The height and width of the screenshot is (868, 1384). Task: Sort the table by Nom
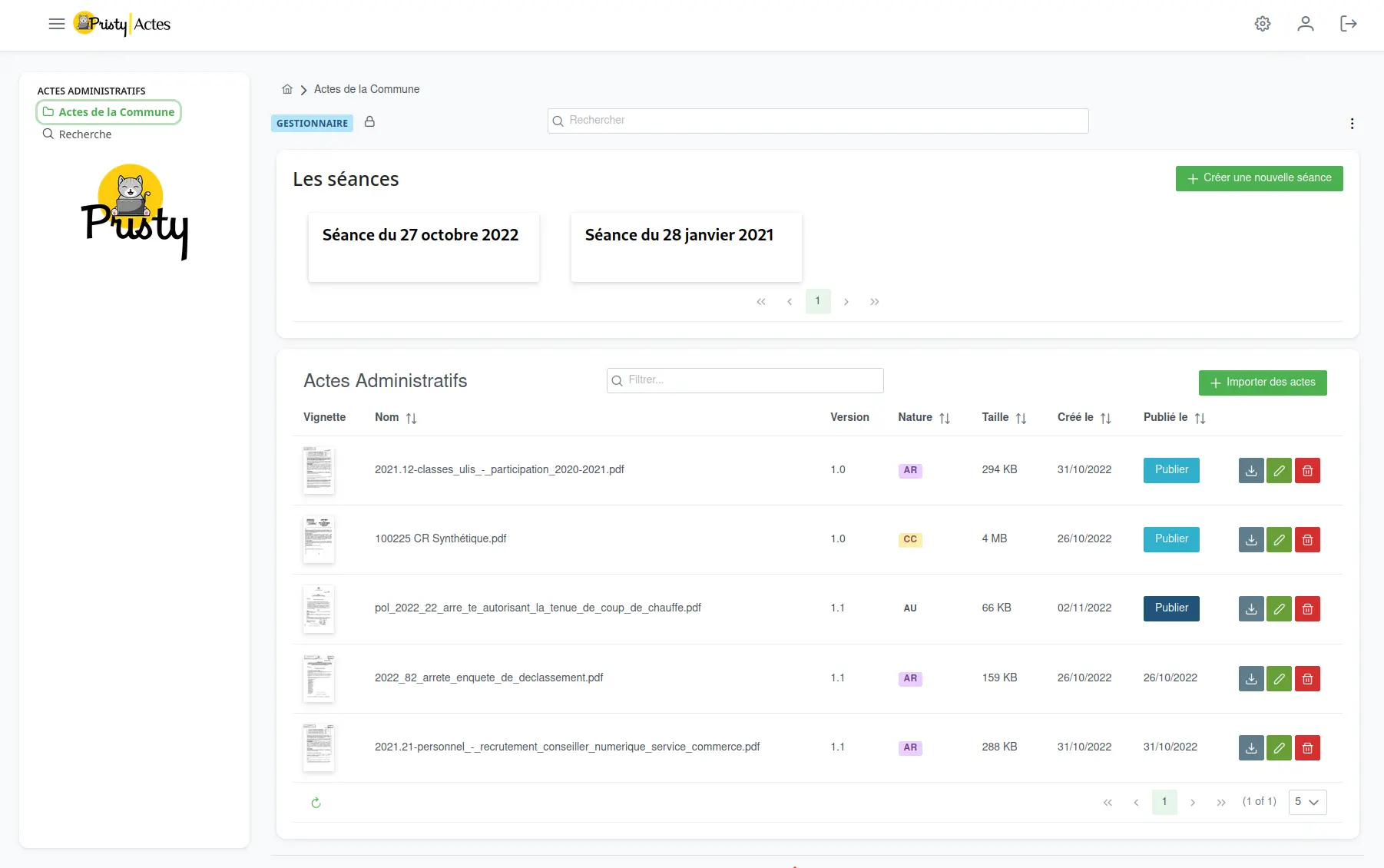[x=411, y=418]
